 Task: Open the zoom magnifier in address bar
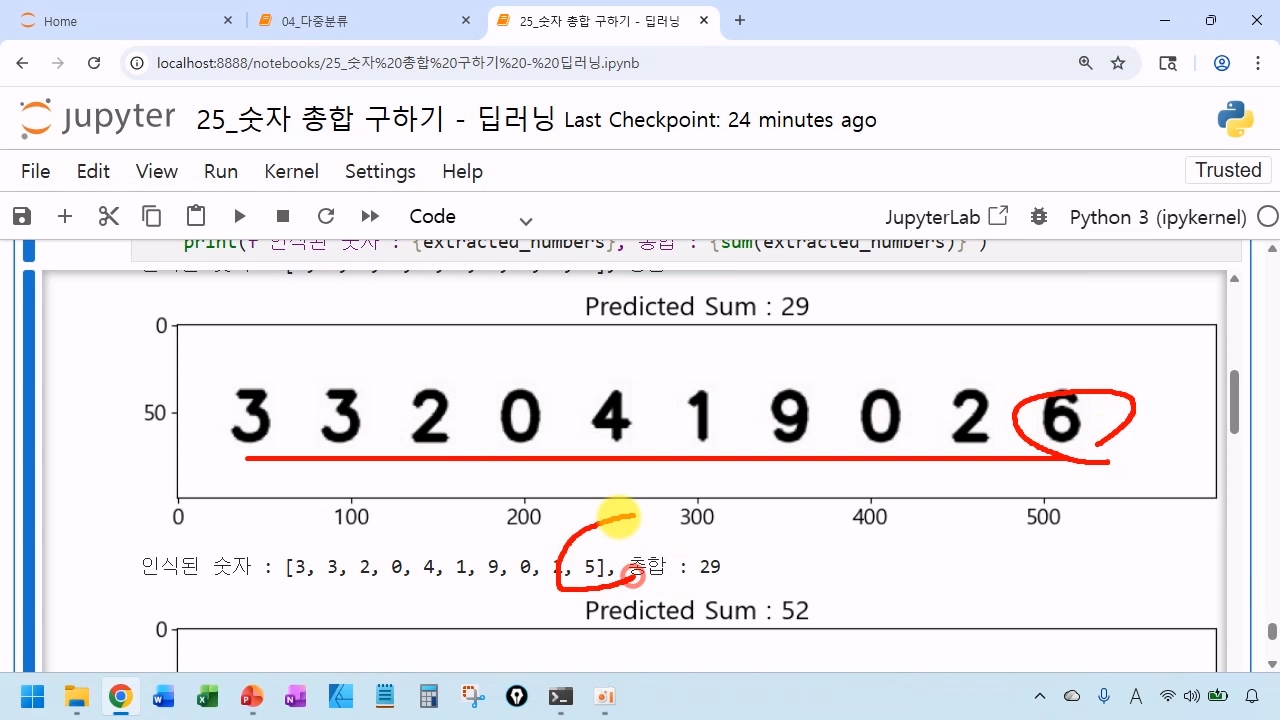click(x=1085, y=63)
